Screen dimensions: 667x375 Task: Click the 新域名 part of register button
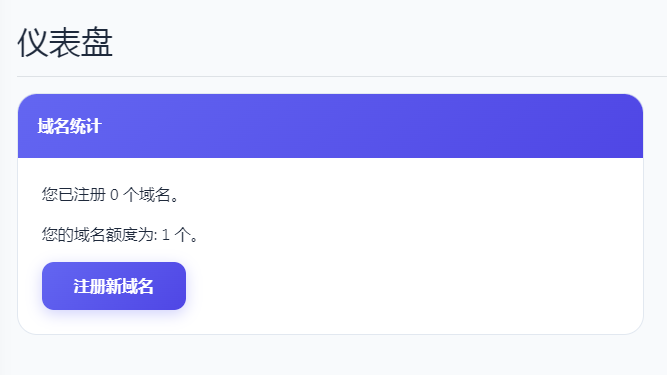coord(130,286)
